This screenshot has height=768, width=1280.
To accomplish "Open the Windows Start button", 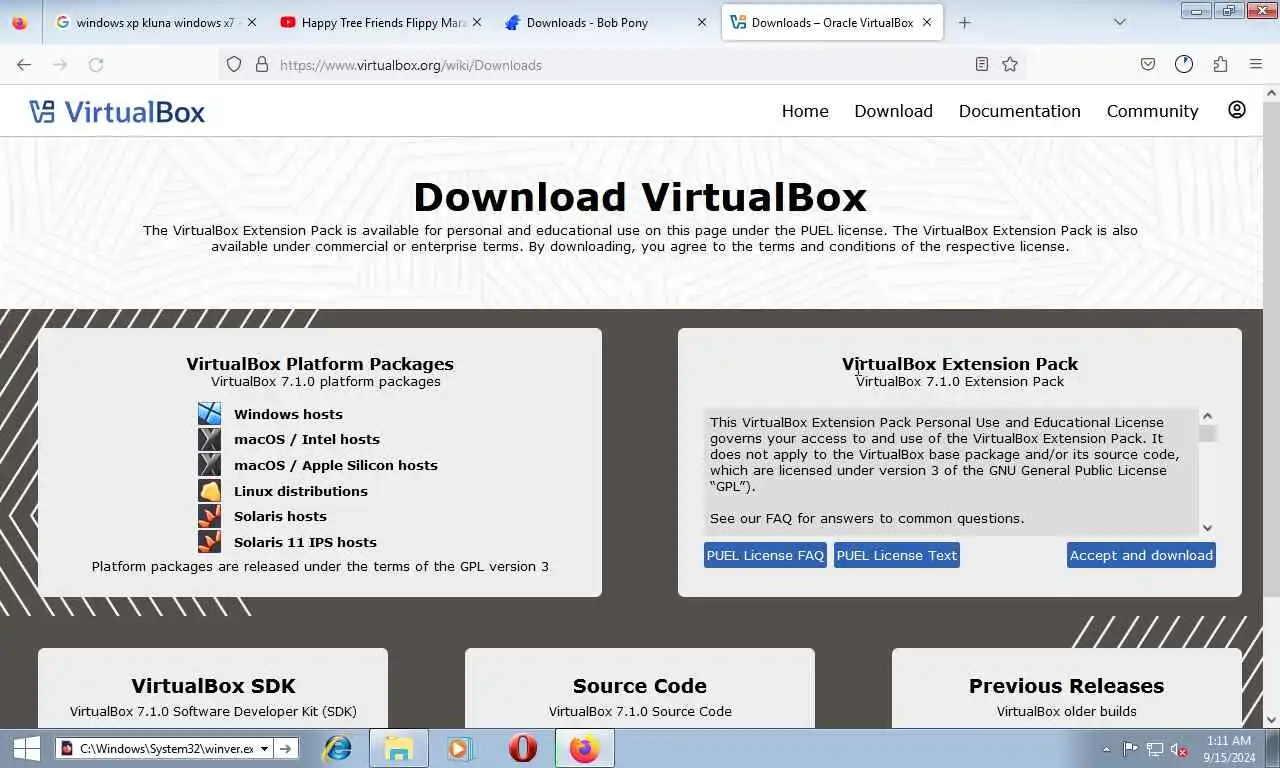I will click(26, 748).
